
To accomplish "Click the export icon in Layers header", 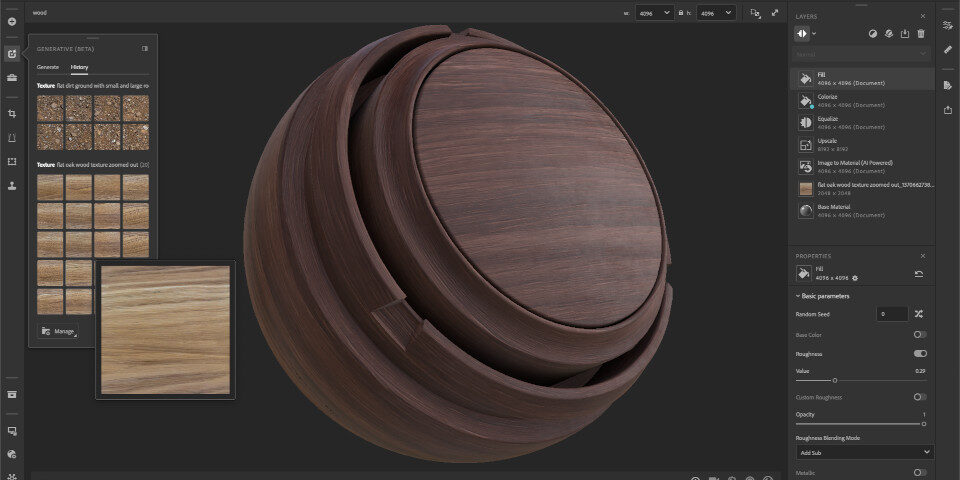I will click(x=905, y=33).
